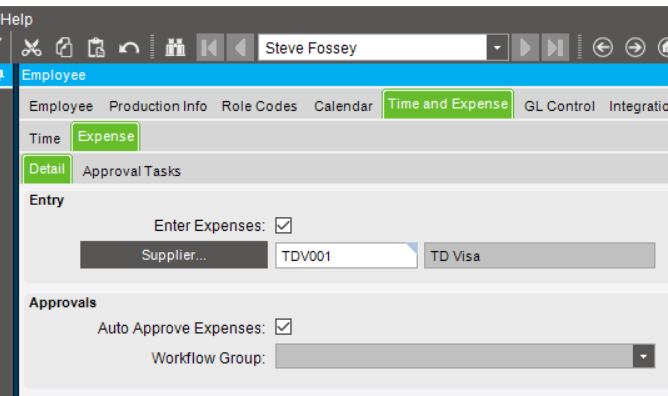Uncheck the Enter Expenses checkbox
668x396 pixels.
coord(283,225)
